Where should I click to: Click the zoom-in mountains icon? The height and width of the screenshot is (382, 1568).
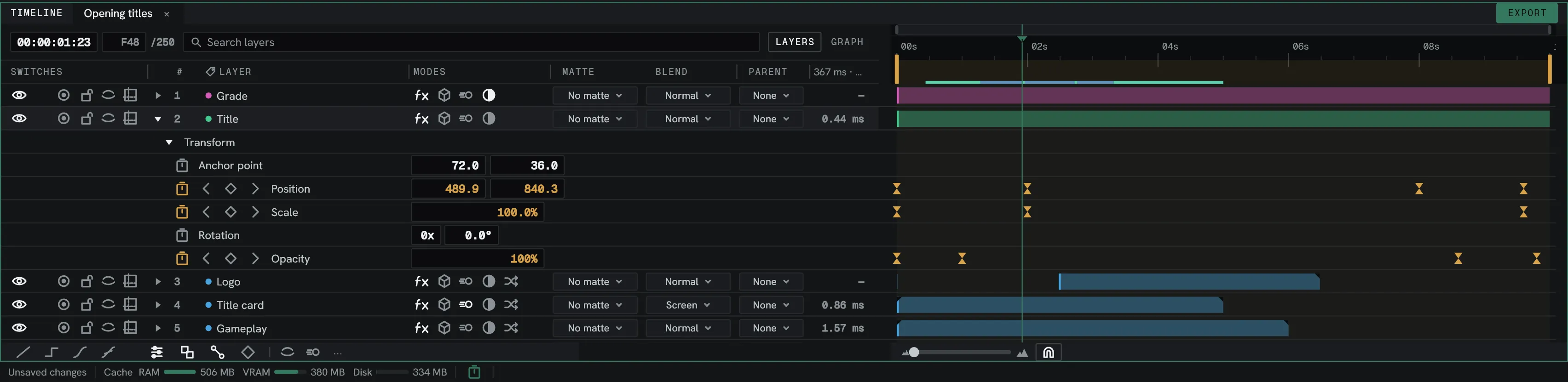tap(1022, 352)
